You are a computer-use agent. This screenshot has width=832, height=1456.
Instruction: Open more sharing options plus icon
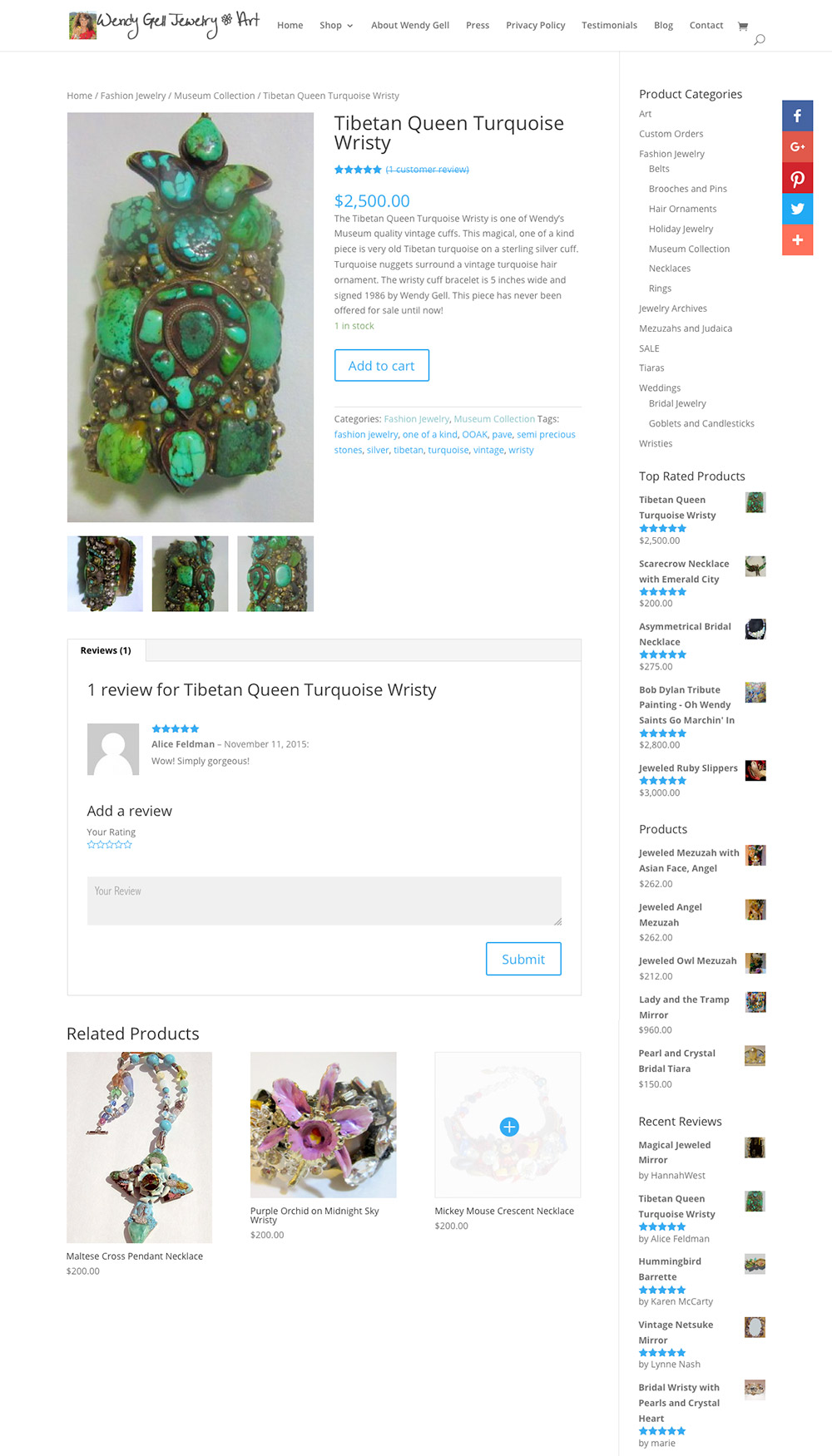797,240
